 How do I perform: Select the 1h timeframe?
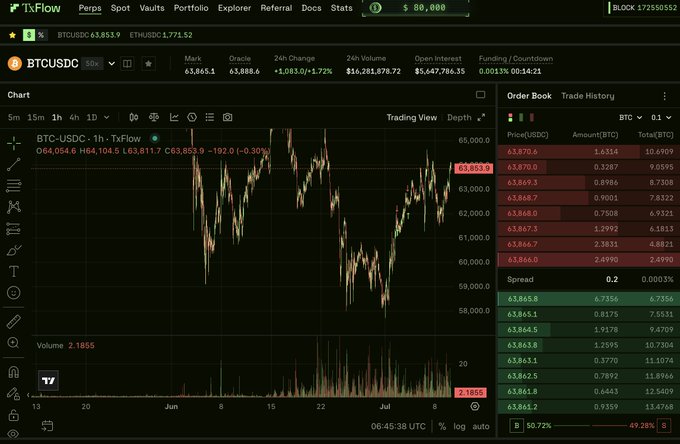tap(57, 118)
